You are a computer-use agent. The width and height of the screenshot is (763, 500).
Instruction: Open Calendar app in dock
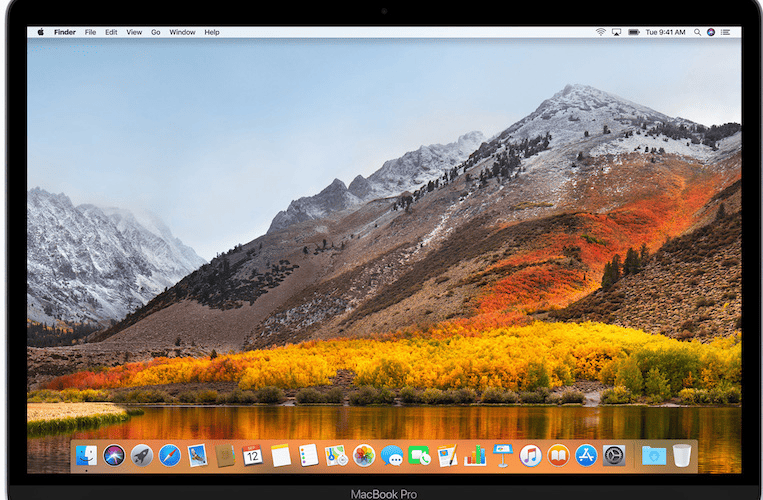coord(252,456)
